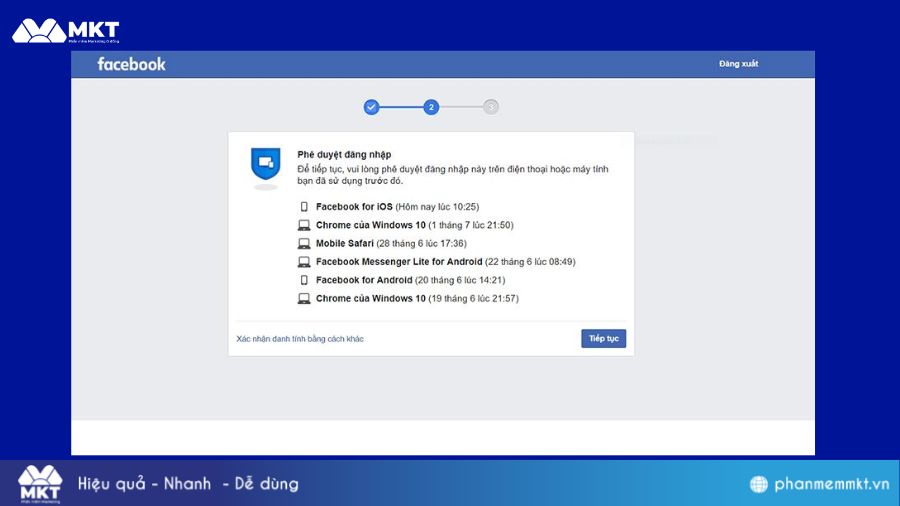Click the greyed step 3 circle
Viewport: 900px width, 506px height.
pyautogui.click(x=491, y=107)
